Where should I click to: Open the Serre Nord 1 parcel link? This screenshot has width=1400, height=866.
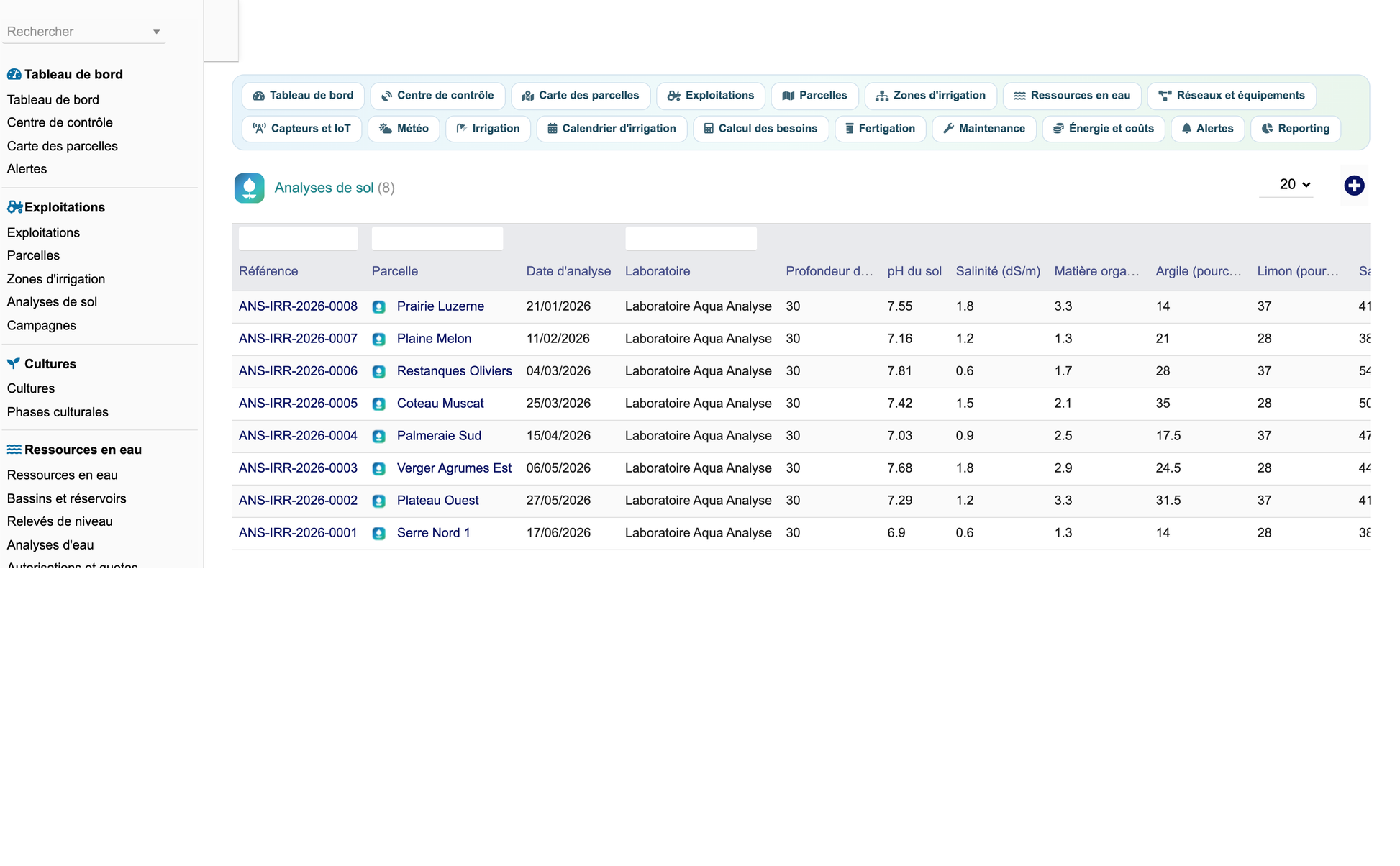click(x=434, y=533)
